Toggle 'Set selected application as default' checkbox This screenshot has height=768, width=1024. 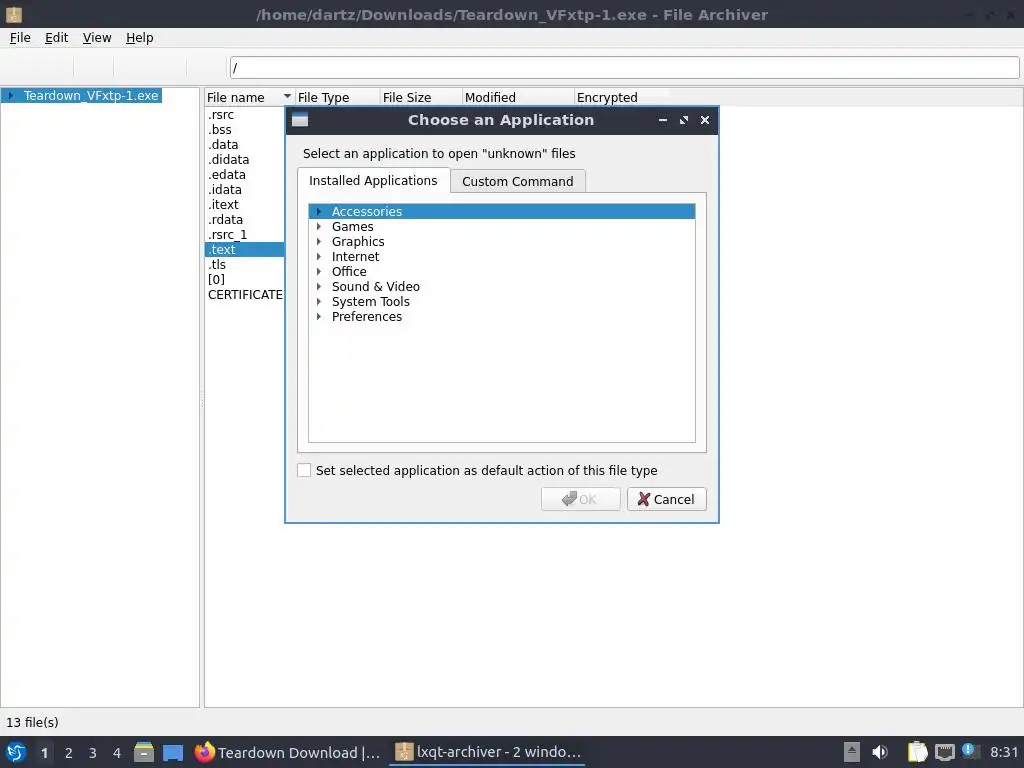(x=304, y=470)
